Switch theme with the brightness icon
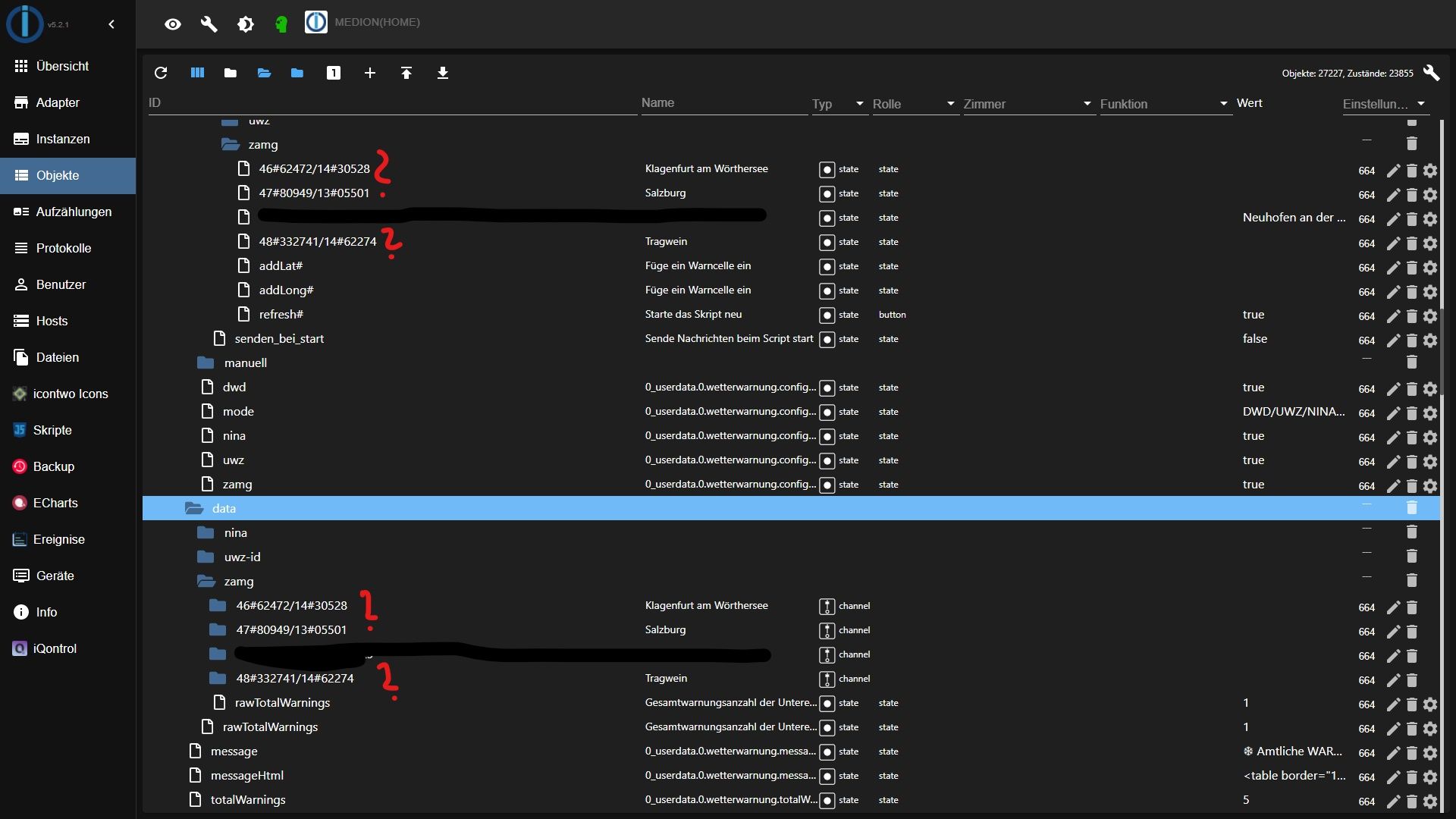This screenshot has width=1456, height=819. pos(246,24)
